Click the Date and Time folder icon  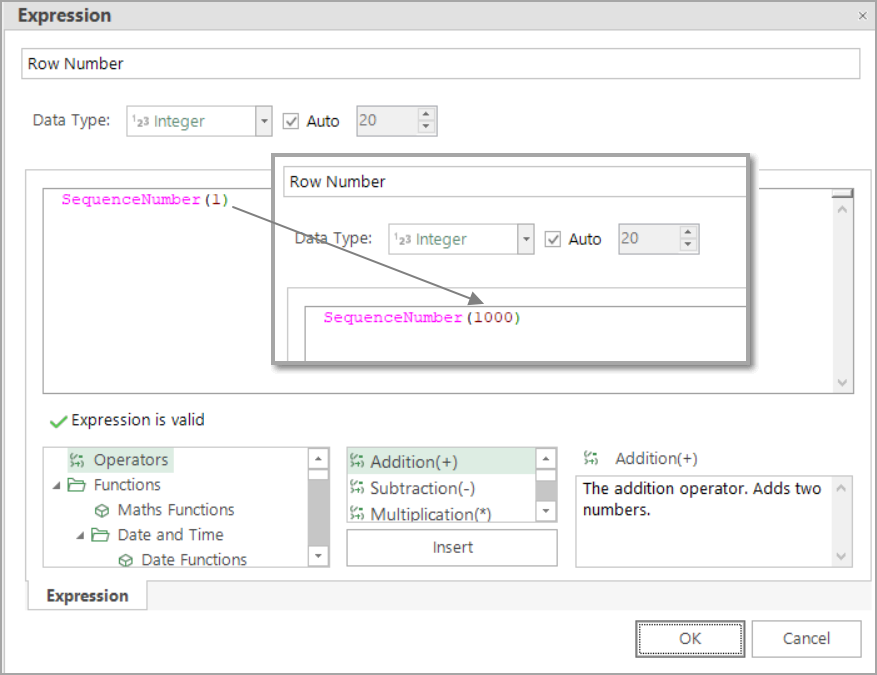(100, 535)
